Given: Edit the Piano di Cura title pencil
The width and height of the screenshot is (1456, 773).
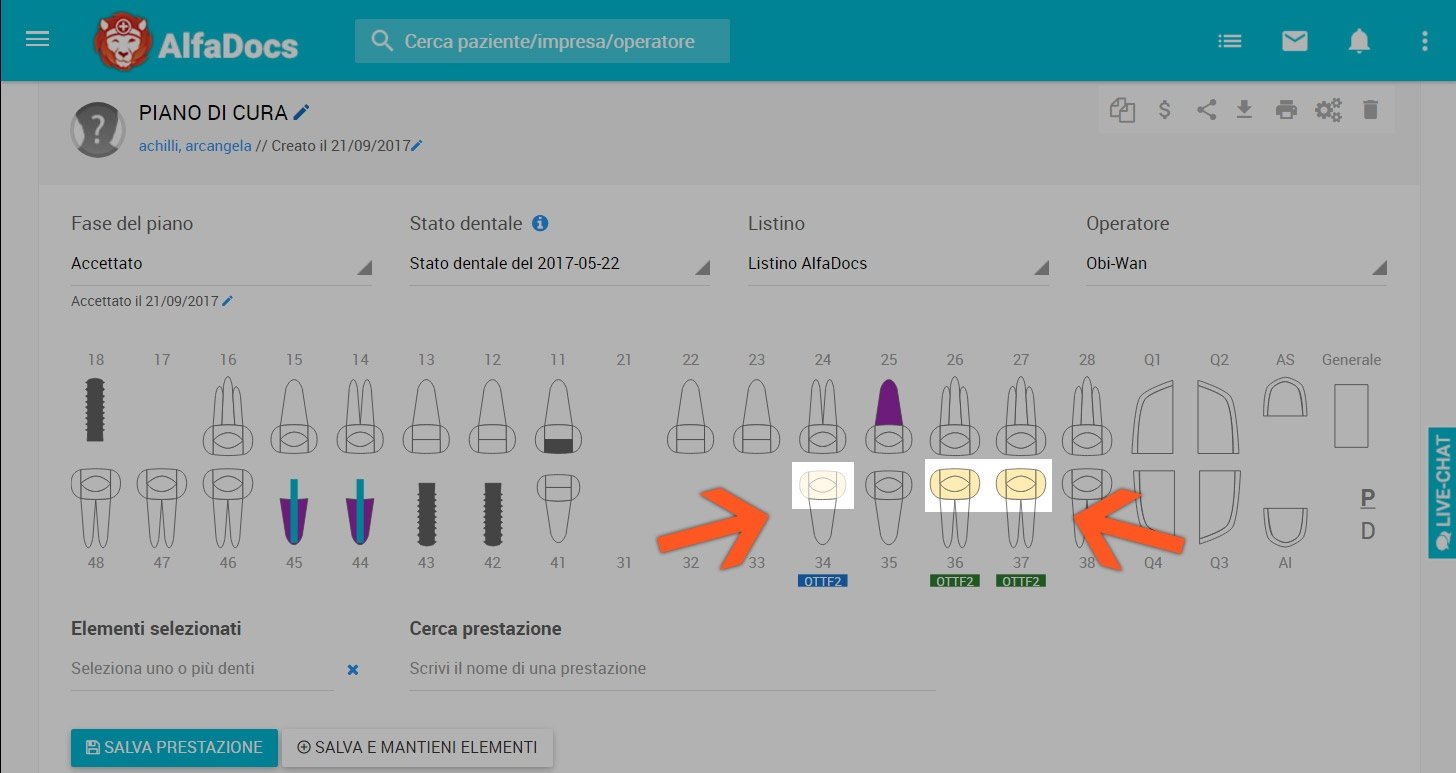Looking at the screenshot, I should tap(301, 113).
